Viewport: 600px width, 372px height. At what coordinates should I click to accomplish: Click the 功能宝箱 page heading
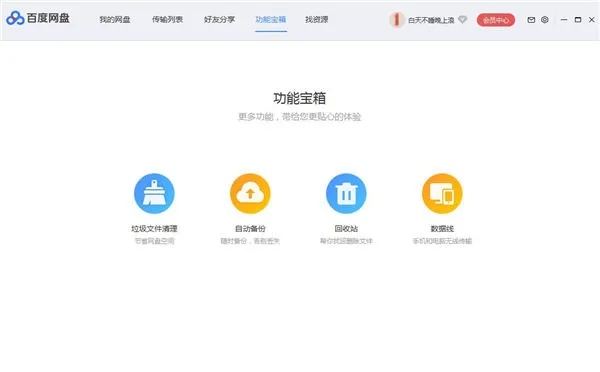300,98
